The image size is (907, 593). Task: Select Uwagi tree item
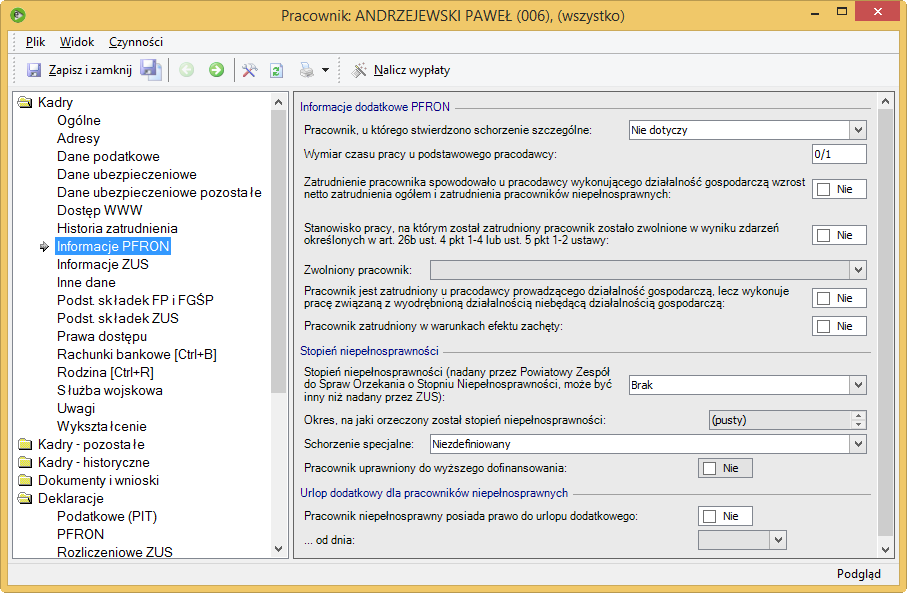pyautogui.click(x=76, y=408)
